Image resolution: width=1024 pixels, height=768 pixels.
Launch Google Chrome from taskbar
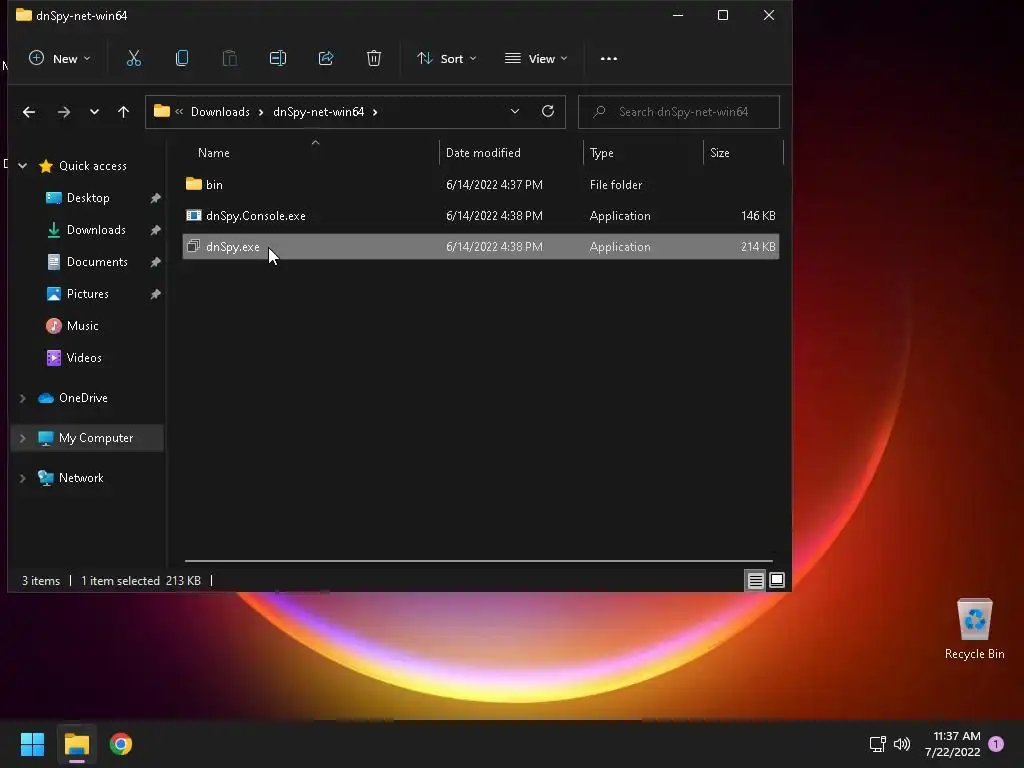pyautogui.click(x=121, y=744)
